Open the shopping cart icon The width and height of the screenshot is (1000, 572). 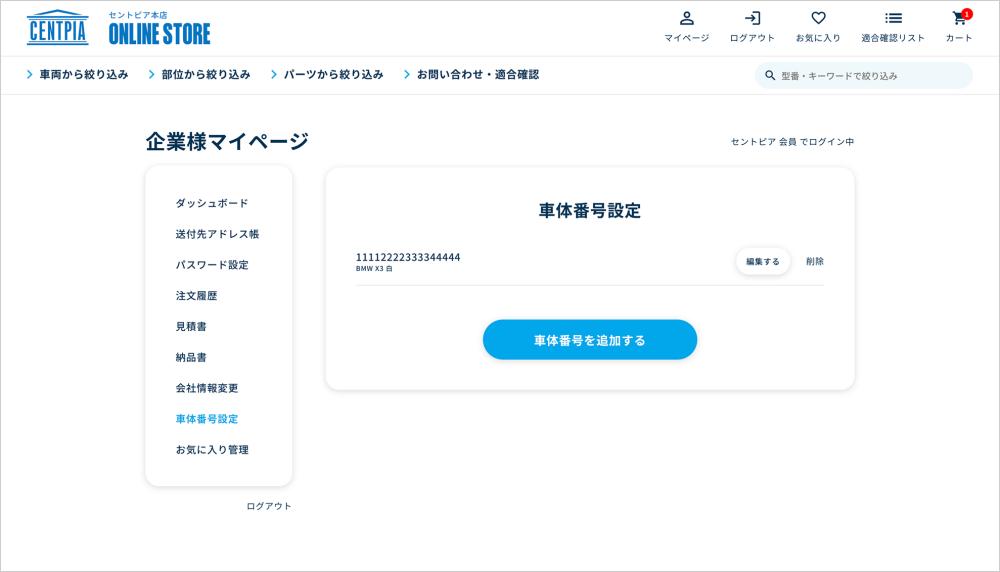pos(959,19)
